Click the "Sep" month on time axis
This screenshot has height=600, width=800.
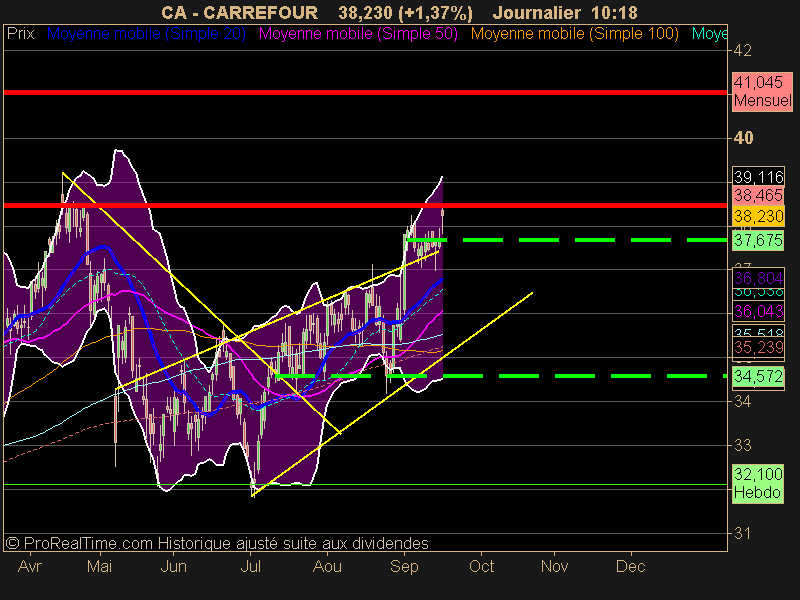click(x=404, y=566)
